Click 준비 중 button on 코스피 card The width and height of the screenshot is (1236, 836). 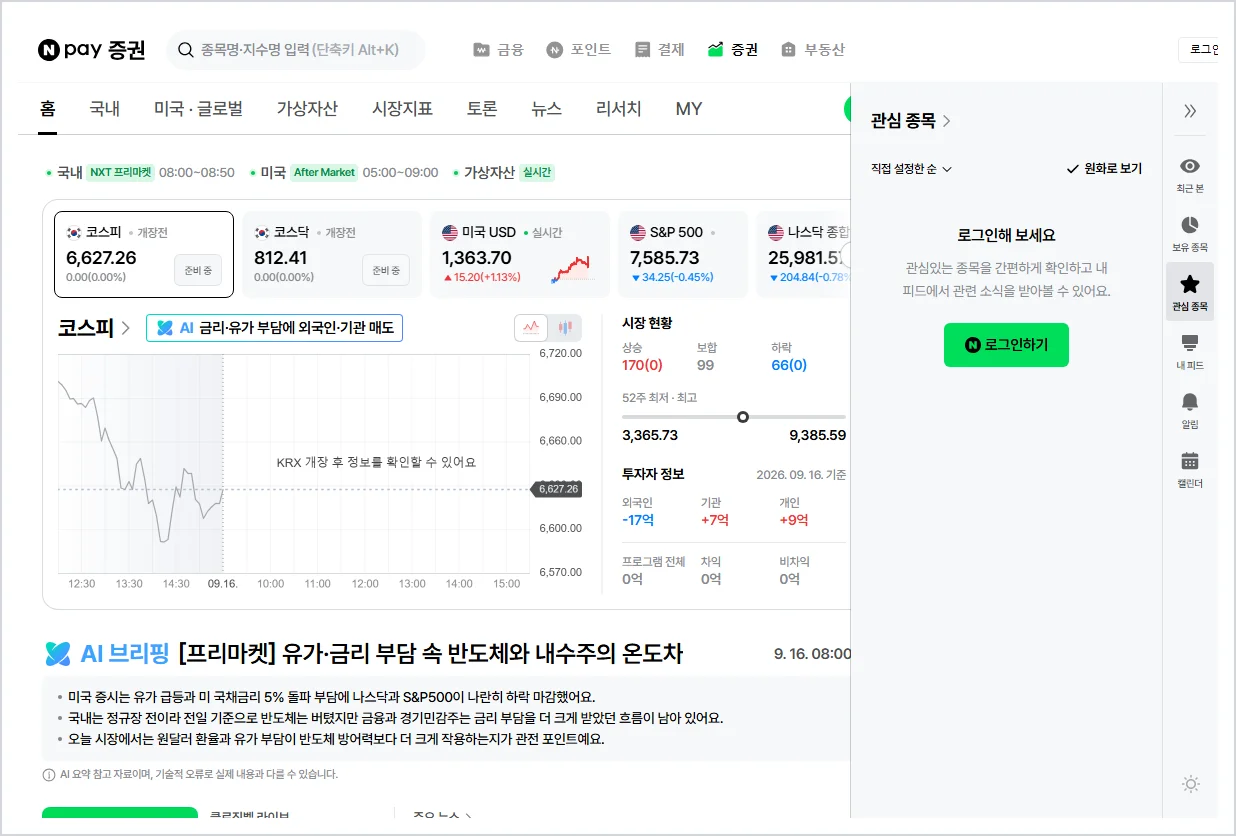tap(198, 270)
